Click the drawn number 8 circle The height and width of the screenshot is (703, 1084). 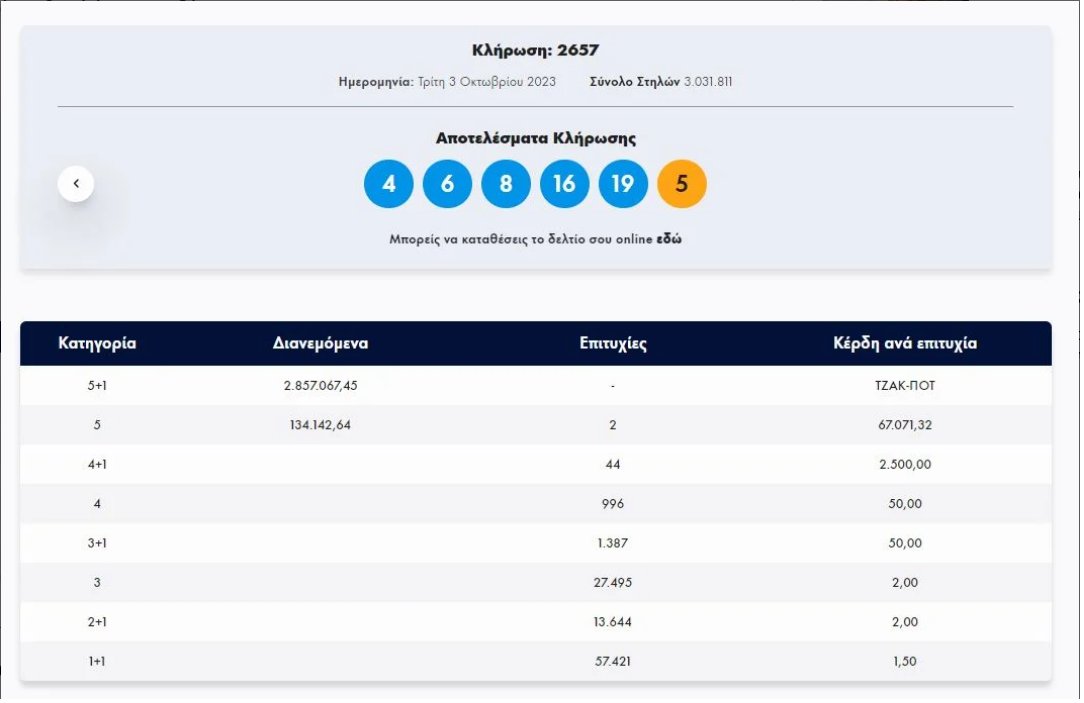click(506, 184)
